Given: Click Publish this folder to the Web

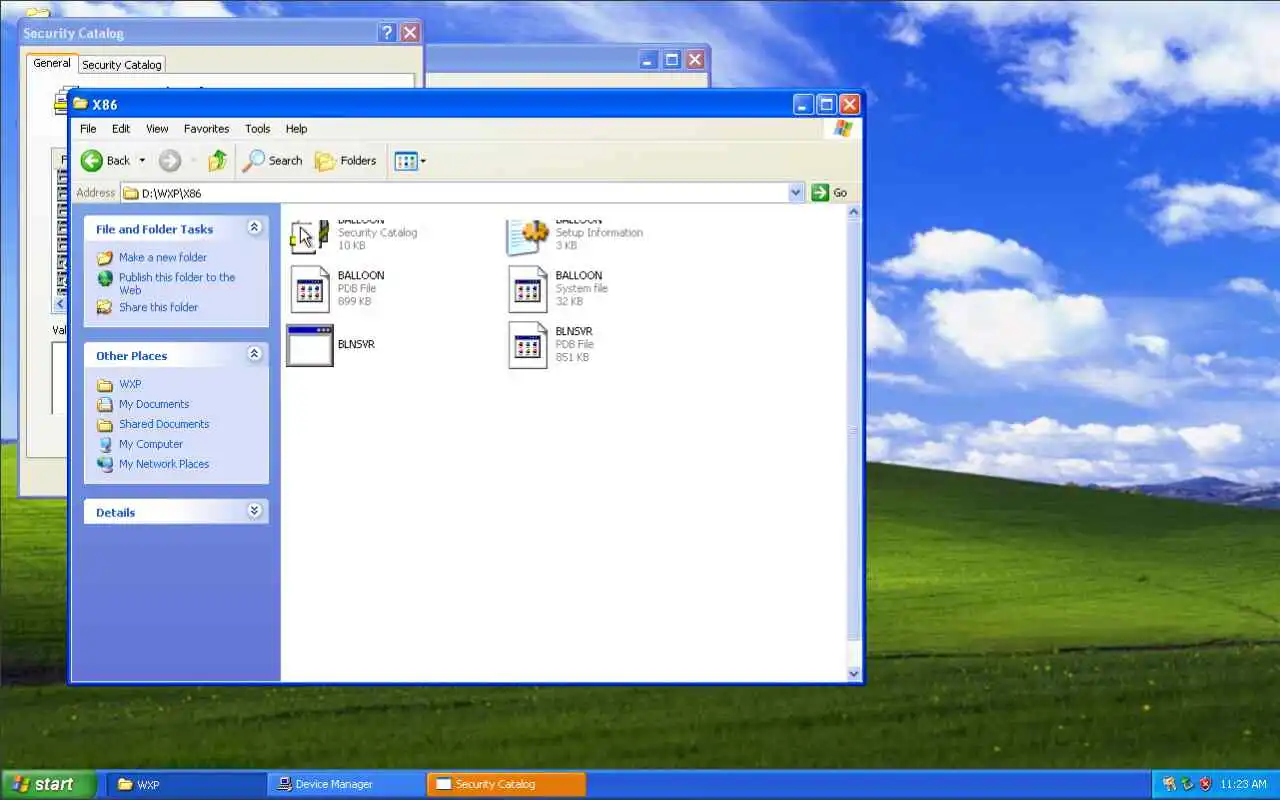Looking at the screenshot, I should tap(177, 283).
